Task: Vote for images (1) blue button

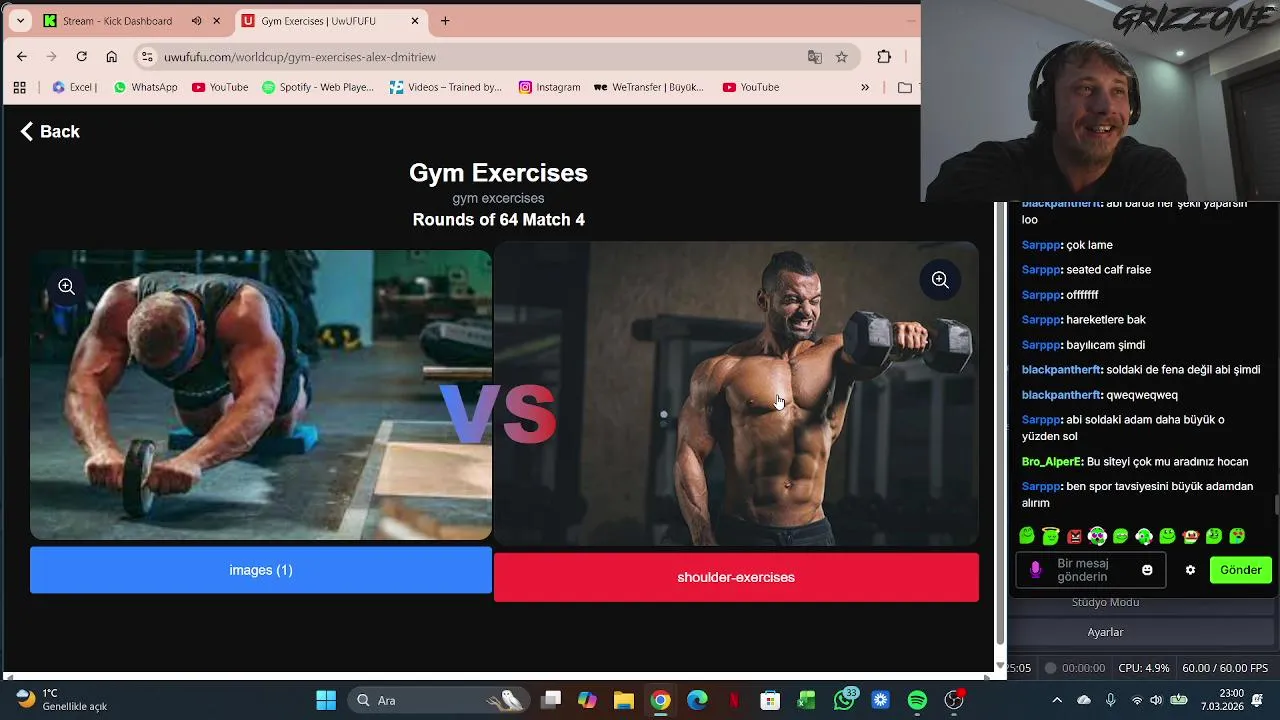Action: click(261, 570)
